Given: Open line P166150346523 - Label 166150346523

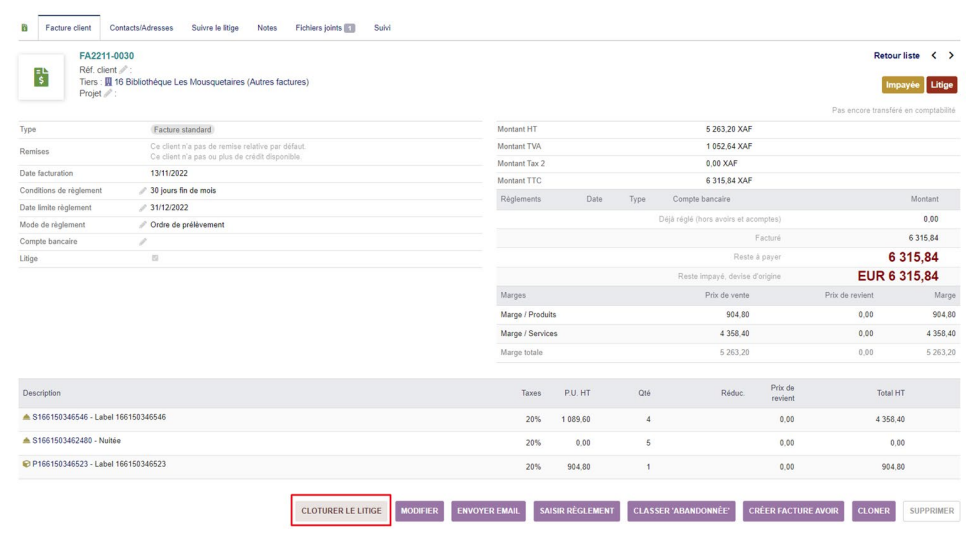Looking at the screenshot, I should click(99, 464).
